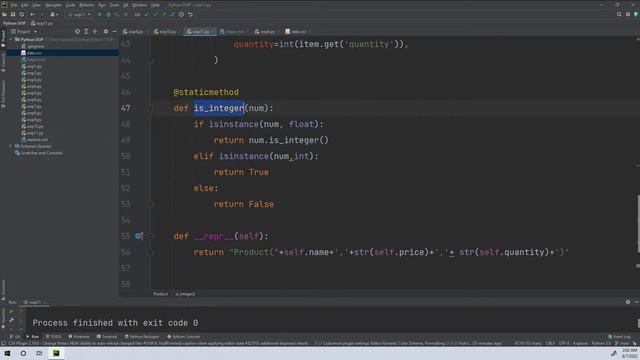Navigate forward with the right arrow icon
The height and width of the screenshot is (360, 640).
[41, 14]
